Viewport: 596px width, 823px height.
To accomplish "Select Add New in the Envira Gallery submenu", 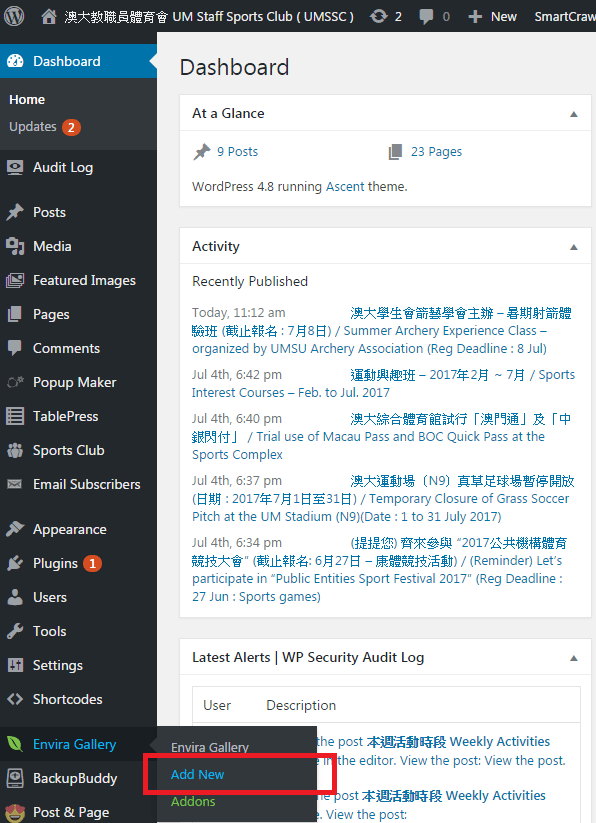I will pos(197,774).
